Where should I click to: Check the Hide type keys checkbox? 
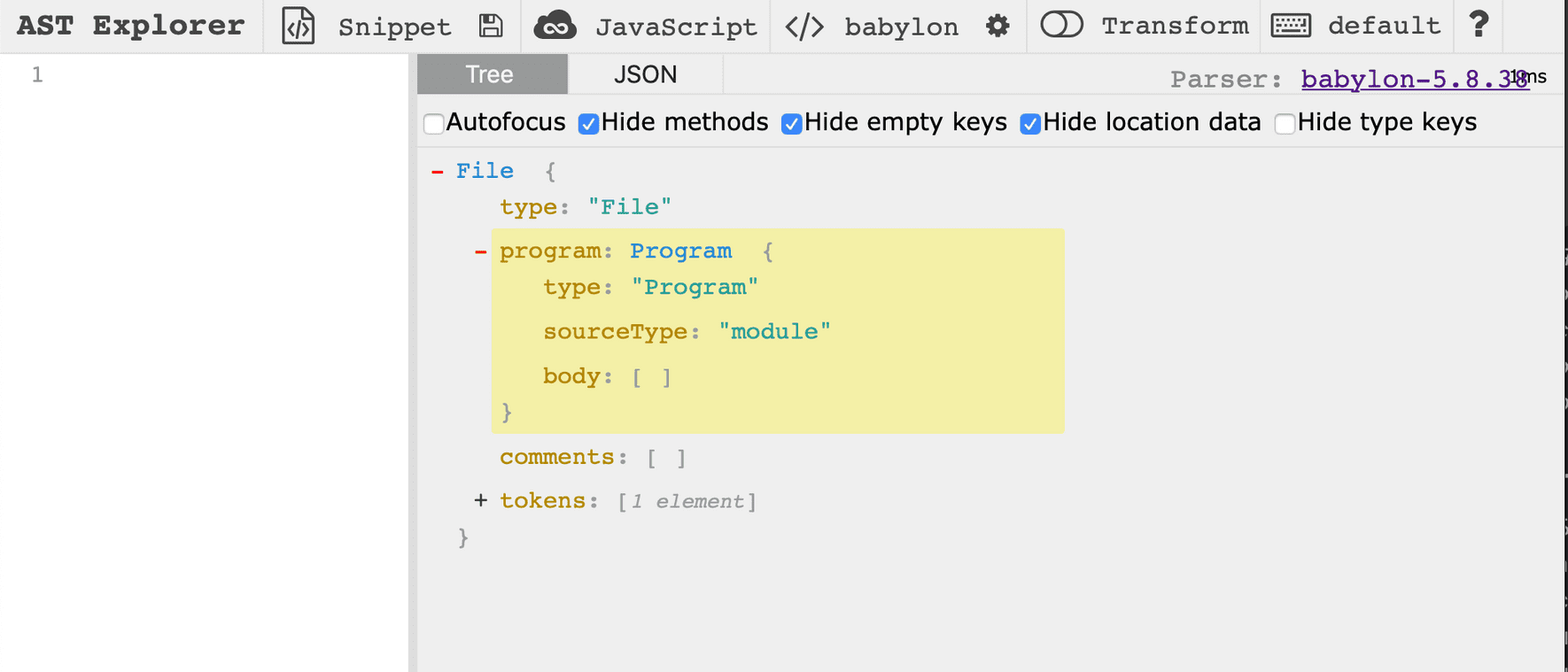pyautogui.click(x=1285, y=123)
